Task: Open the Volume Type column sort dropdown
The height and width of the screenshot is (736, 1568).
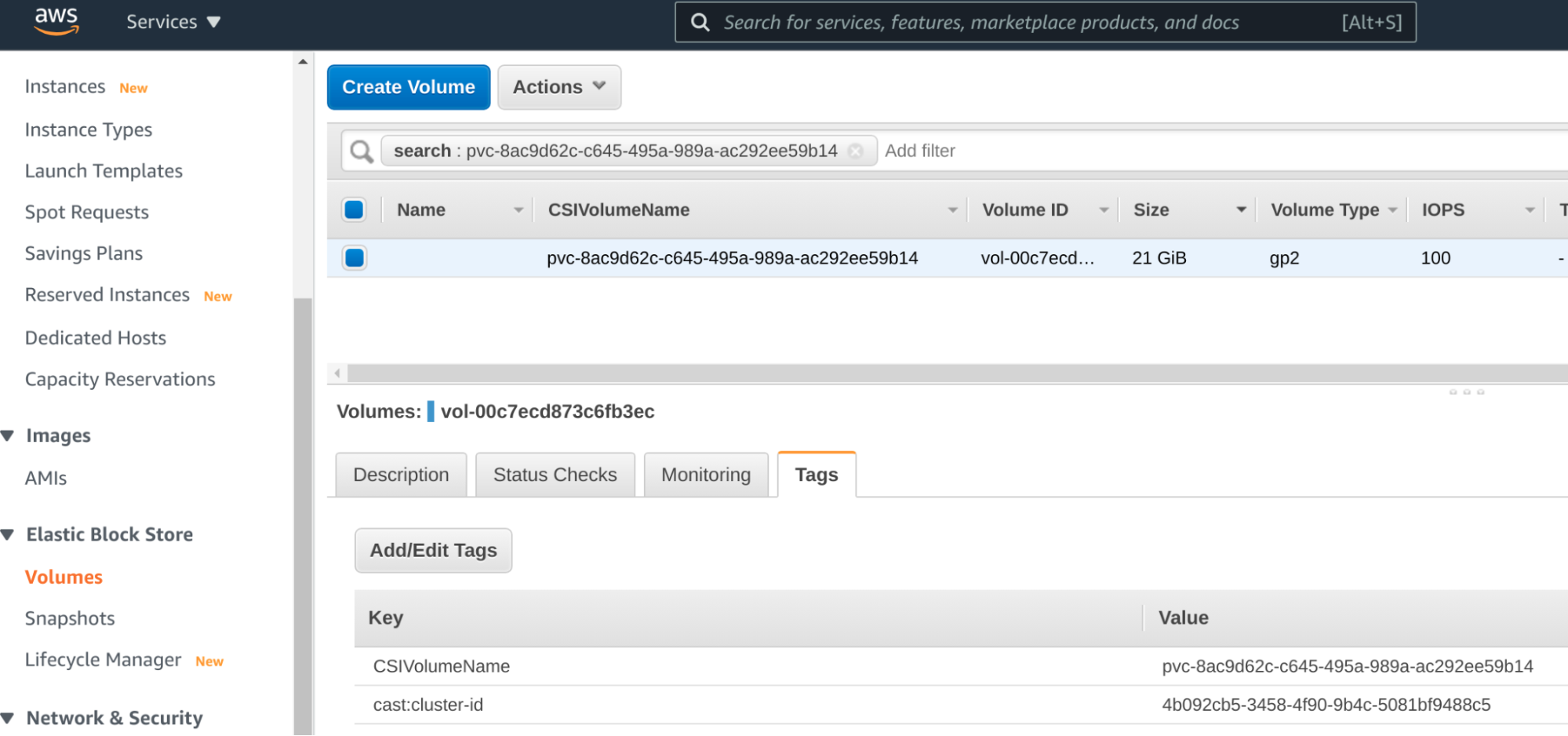Action: 1393,210
